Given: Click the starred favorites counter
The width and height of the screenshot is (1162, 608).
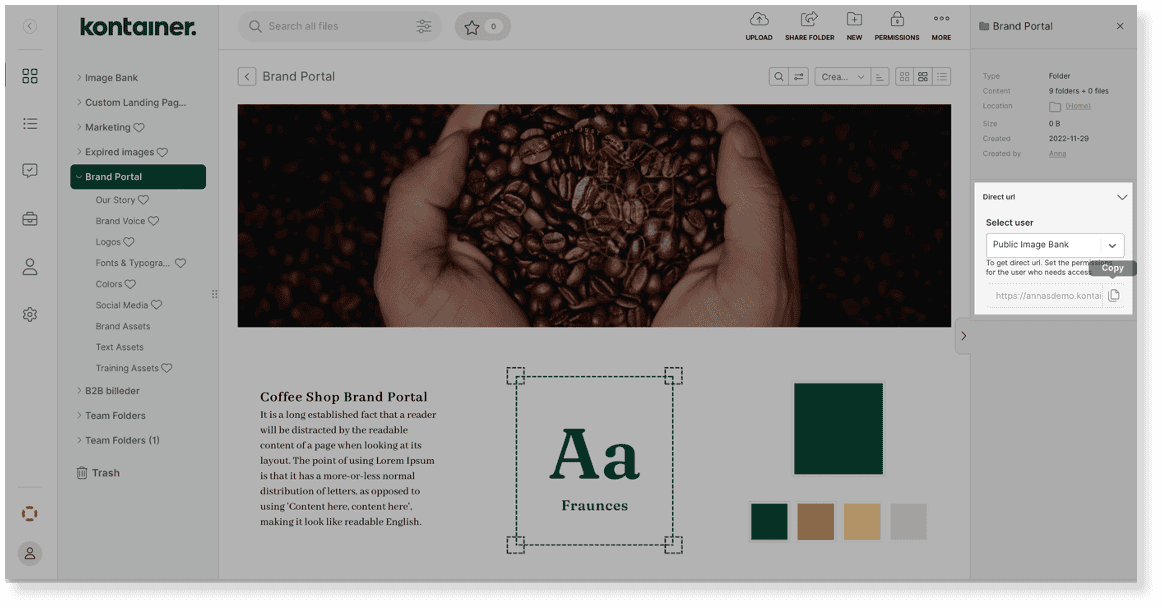Looking at the screenshot, I should [482, 27].
